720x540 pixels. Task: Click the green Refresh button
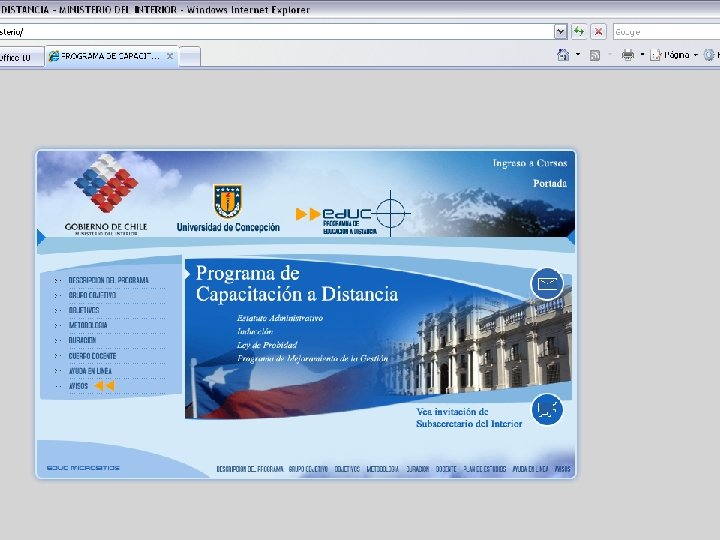(579, 31)
